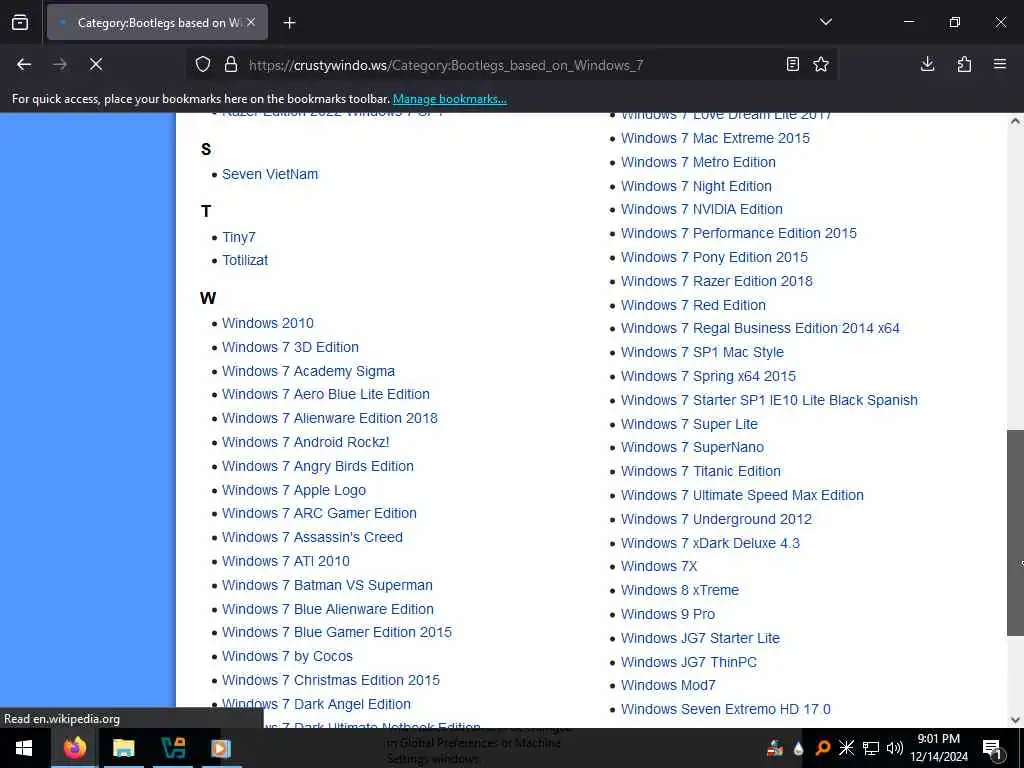Open Windows 7 Regal Business Edition 2014 x64

pos(760,328)
